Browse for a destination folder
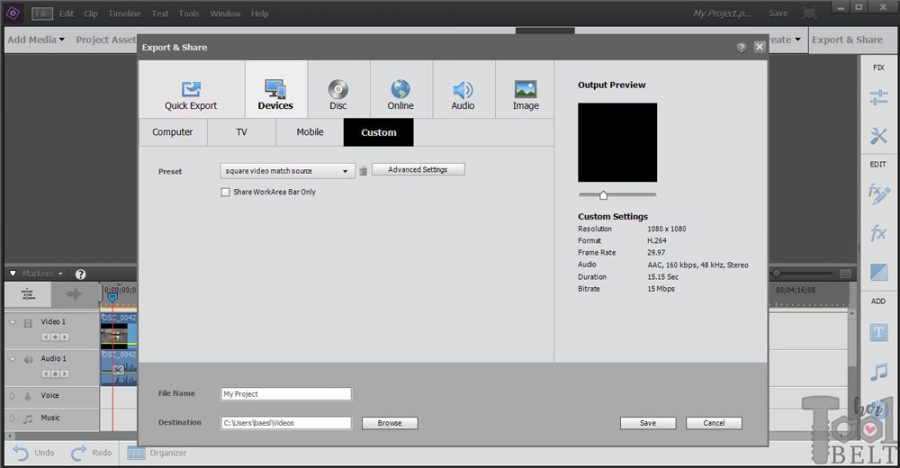This screenshot has height=468, width=900. [390, 423]
